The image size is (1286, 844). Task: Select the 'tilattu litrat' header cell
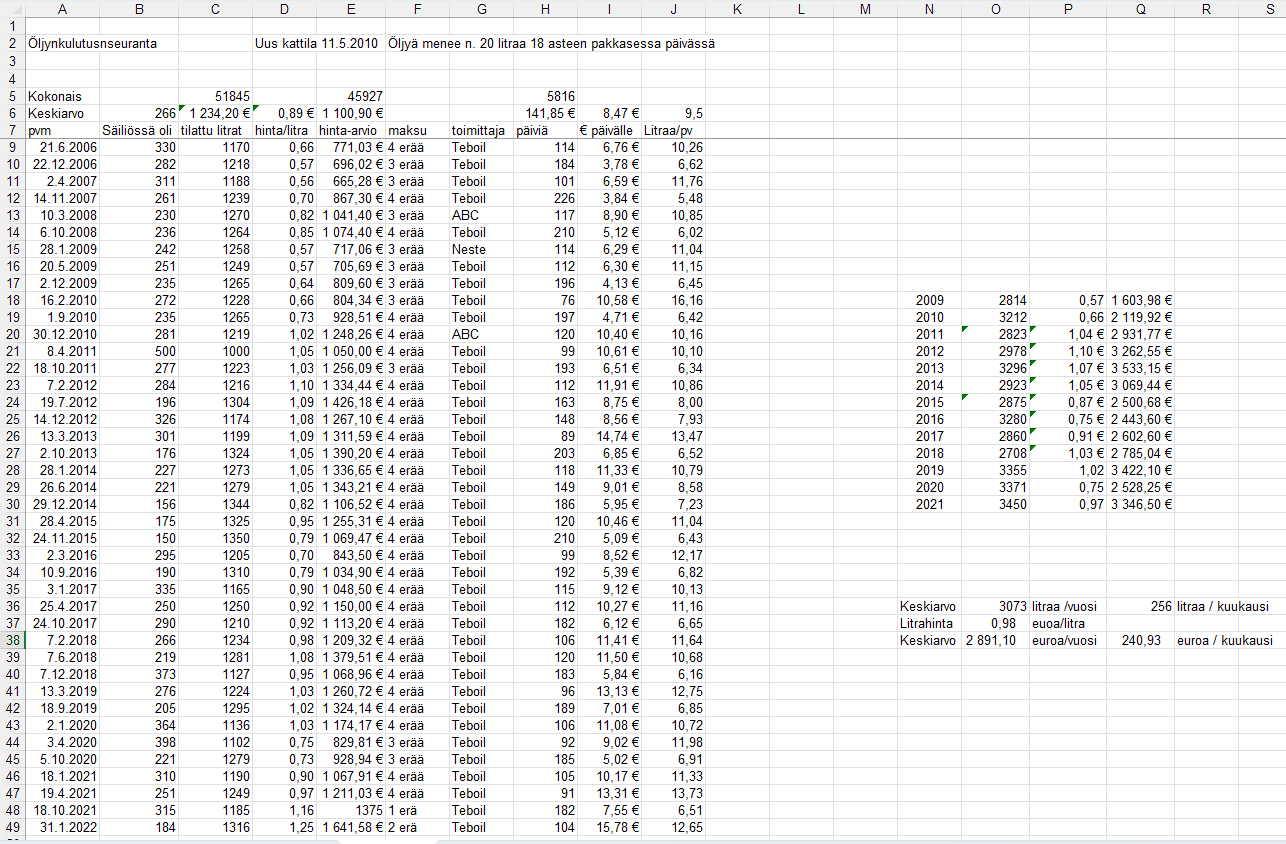pos(216,130)
